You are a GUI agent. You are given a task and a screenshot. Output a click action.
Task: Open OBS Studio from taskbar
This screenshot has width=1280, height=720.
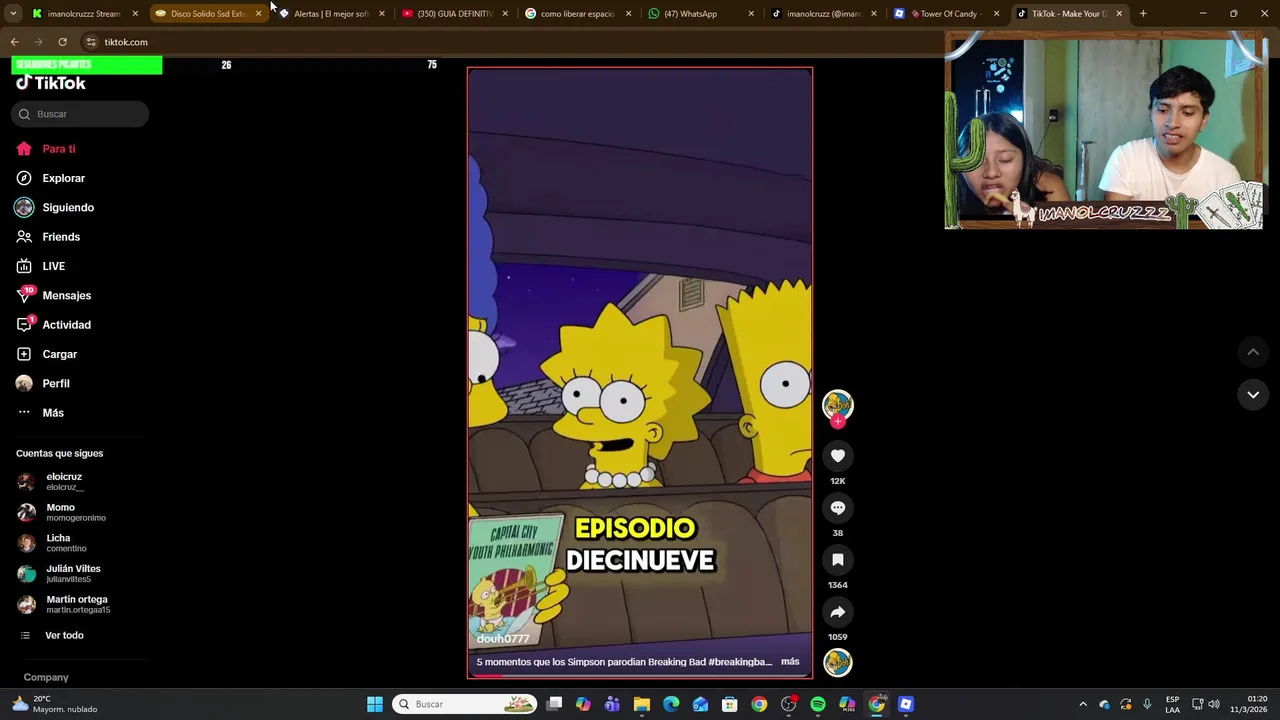click(789, 704)
